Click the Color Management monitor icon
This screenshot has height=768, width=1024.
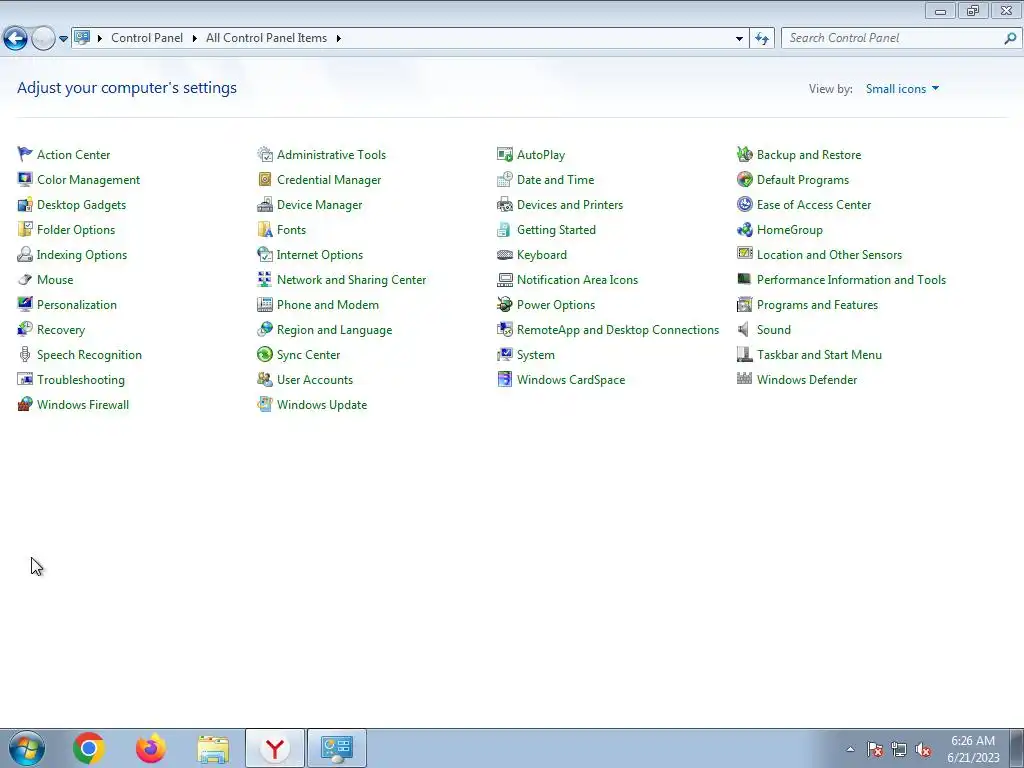25,179
